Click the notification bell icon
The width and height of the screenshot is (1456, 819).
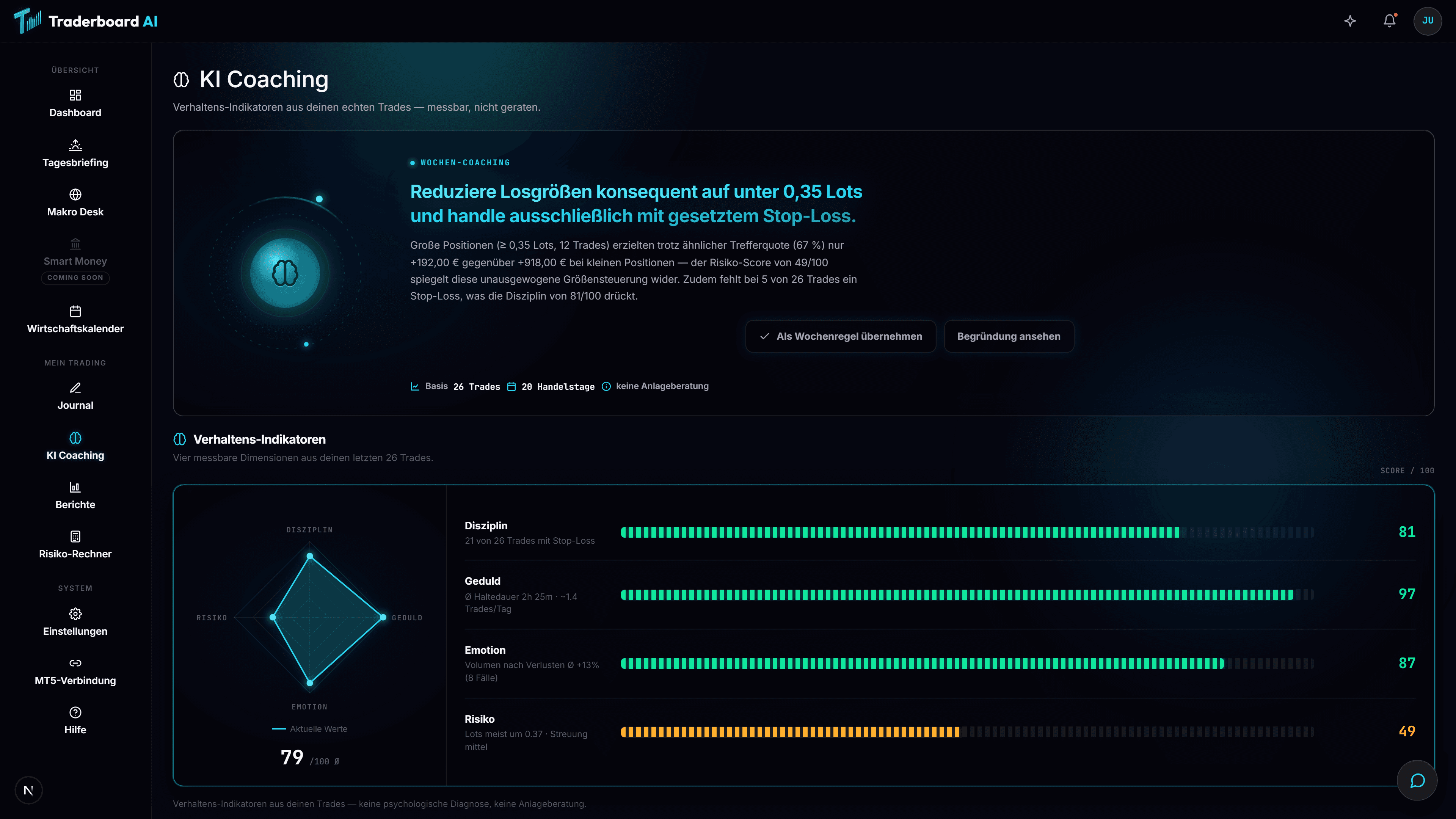1389,21
